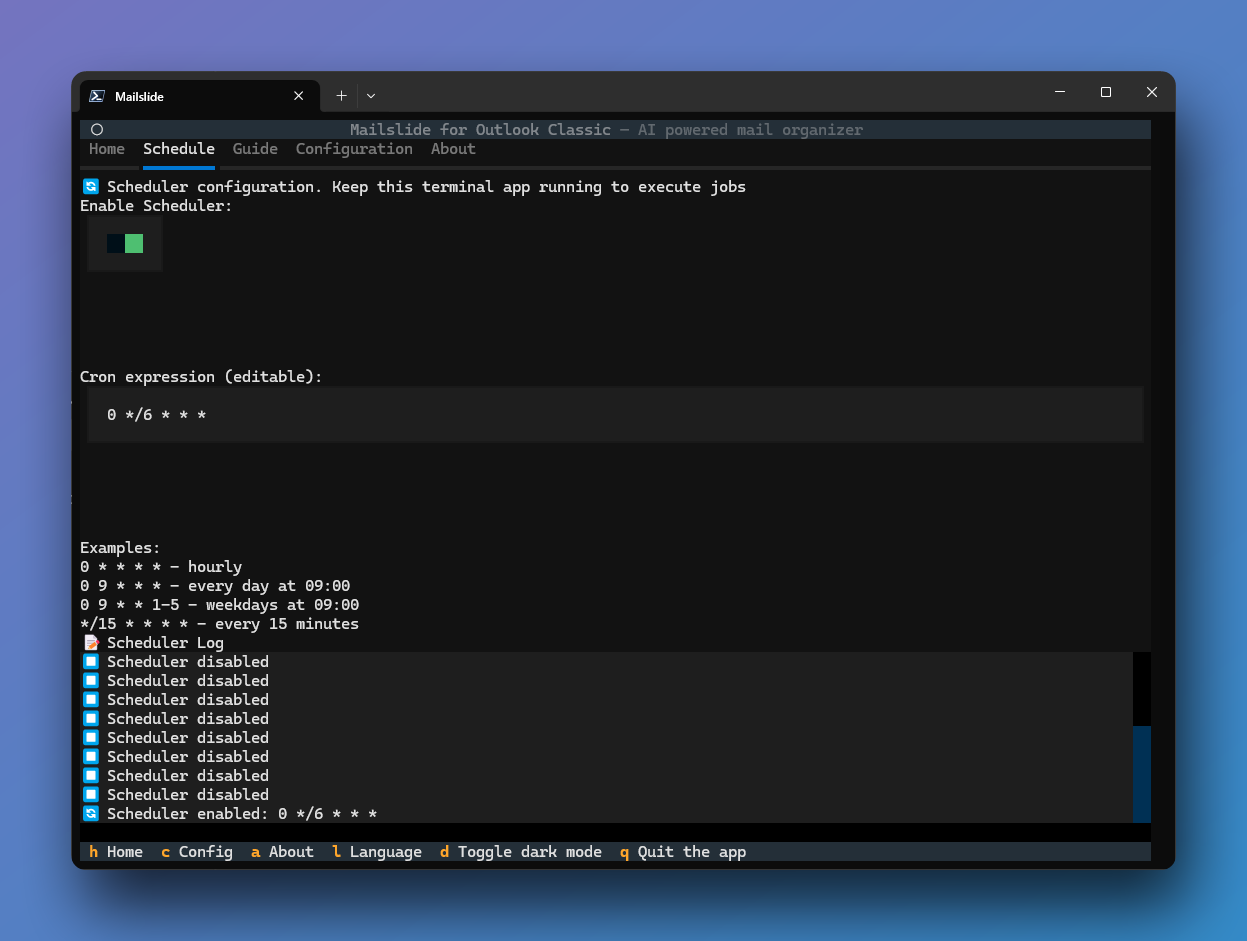Open the Guide tab
1247x941 pixels.
point(255,149)
